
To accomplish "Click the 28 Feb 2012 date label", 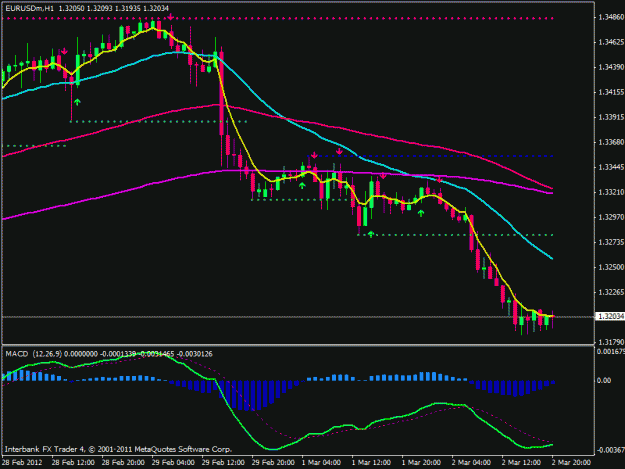I will tap(22, 463).
